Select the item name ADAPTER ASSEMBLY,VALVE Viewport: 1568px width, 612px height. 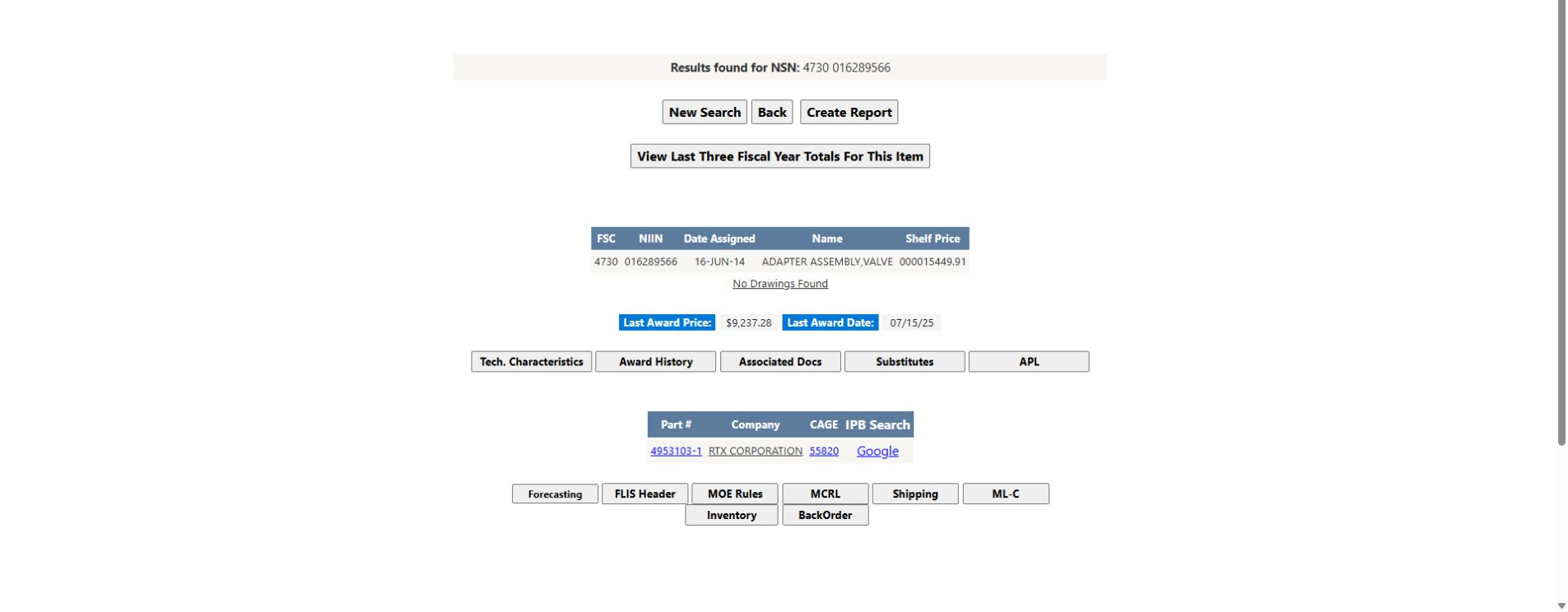pos(827,262)
